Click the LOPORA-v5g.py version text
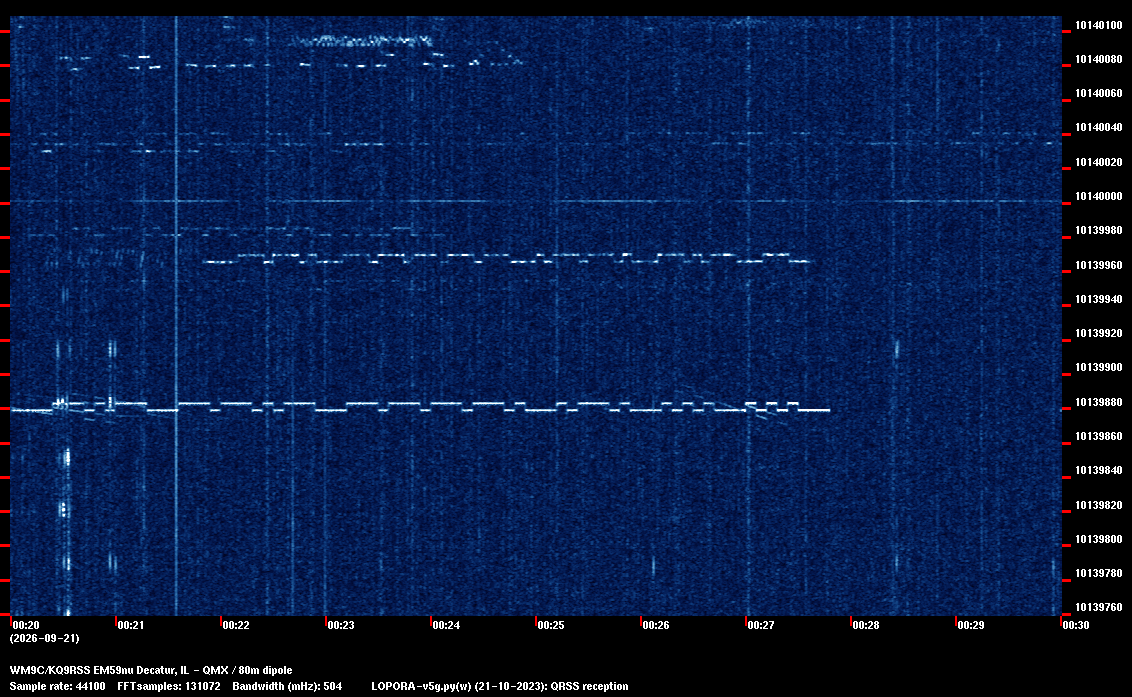This screenshot has height=697, width=1132. (500, 686)
